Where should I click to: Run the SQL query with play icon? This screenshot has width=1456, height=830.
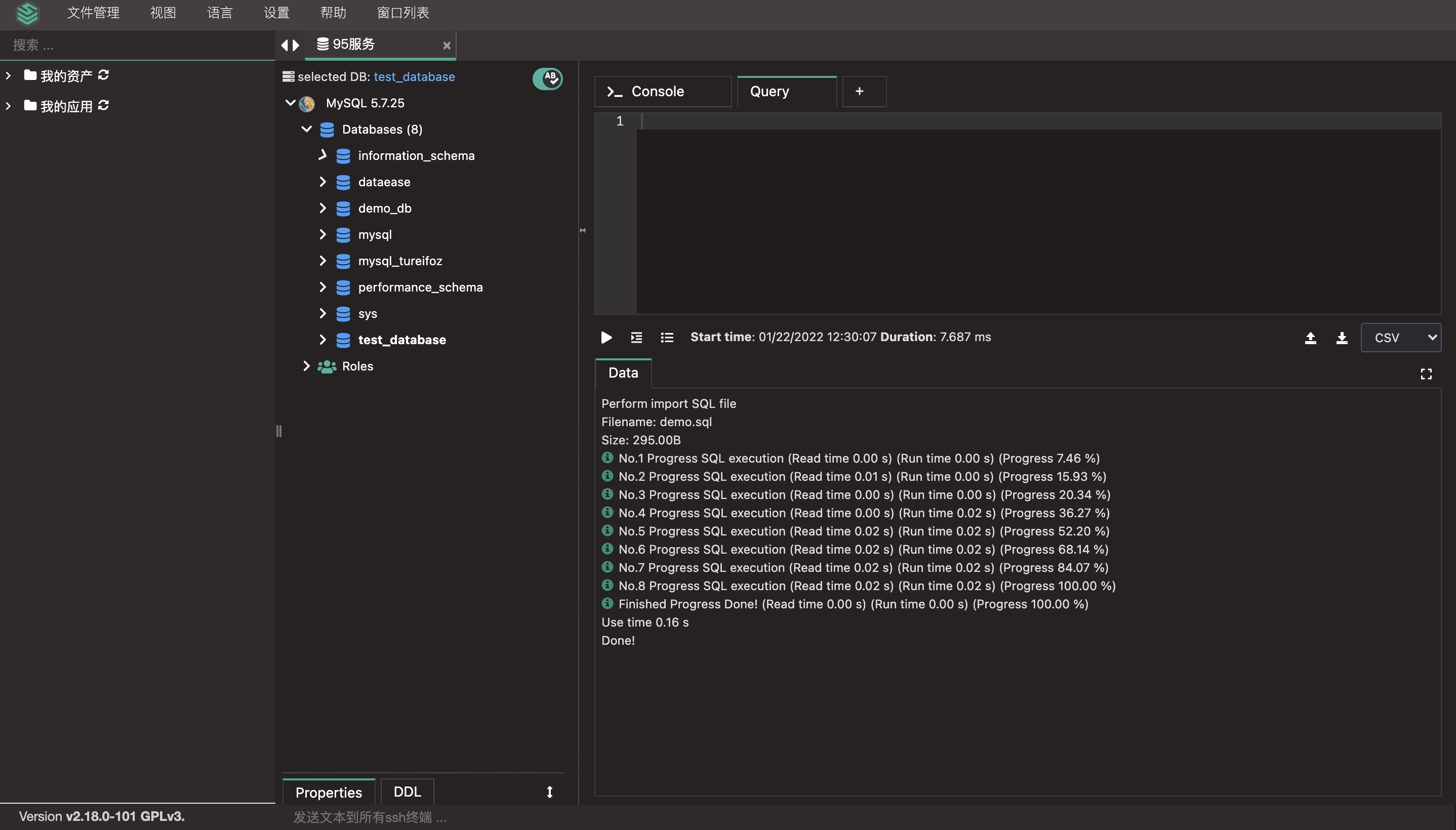tap(606, 338)
